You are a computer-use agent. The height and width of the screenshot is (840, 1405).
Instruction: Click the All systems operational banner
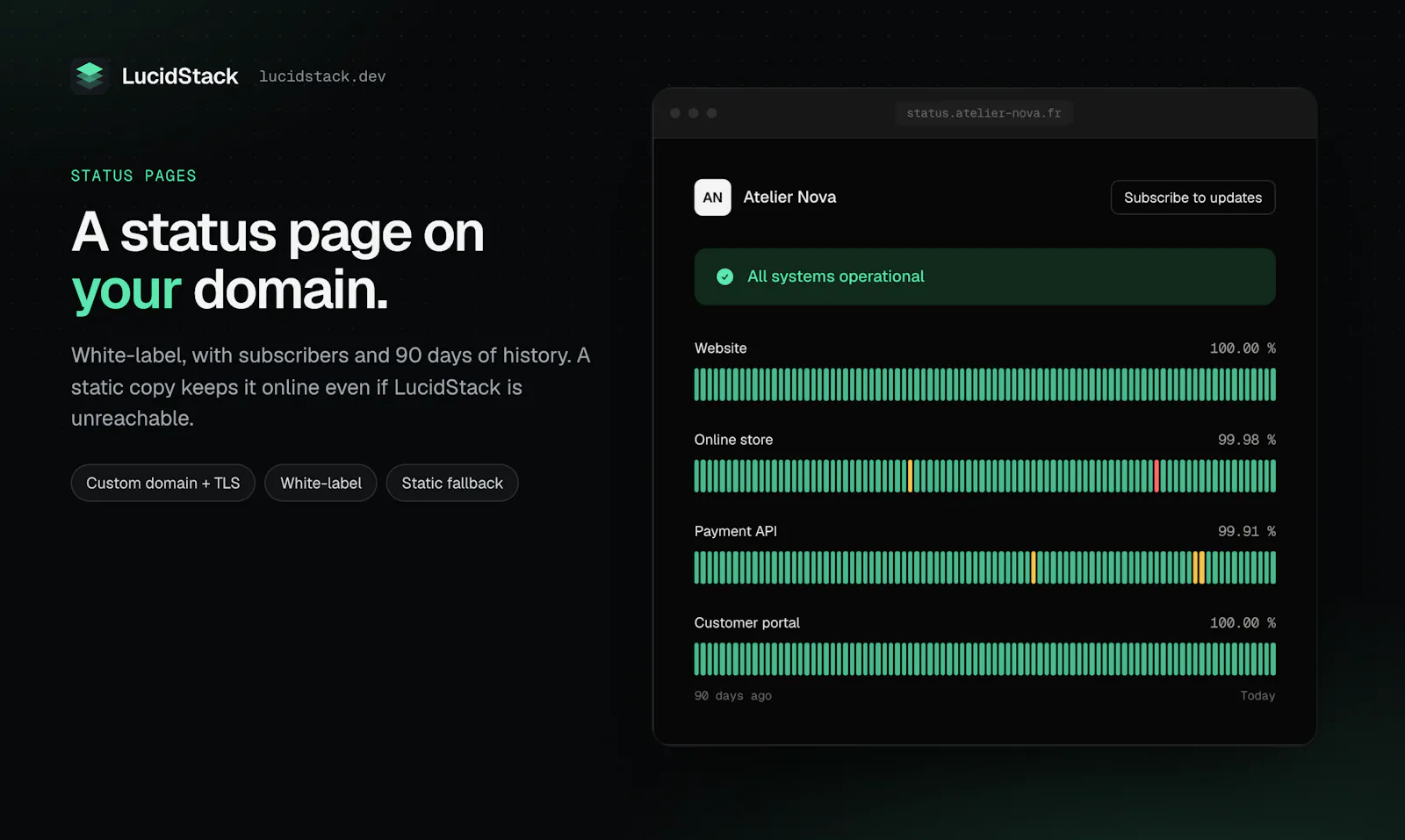(984, 276)
